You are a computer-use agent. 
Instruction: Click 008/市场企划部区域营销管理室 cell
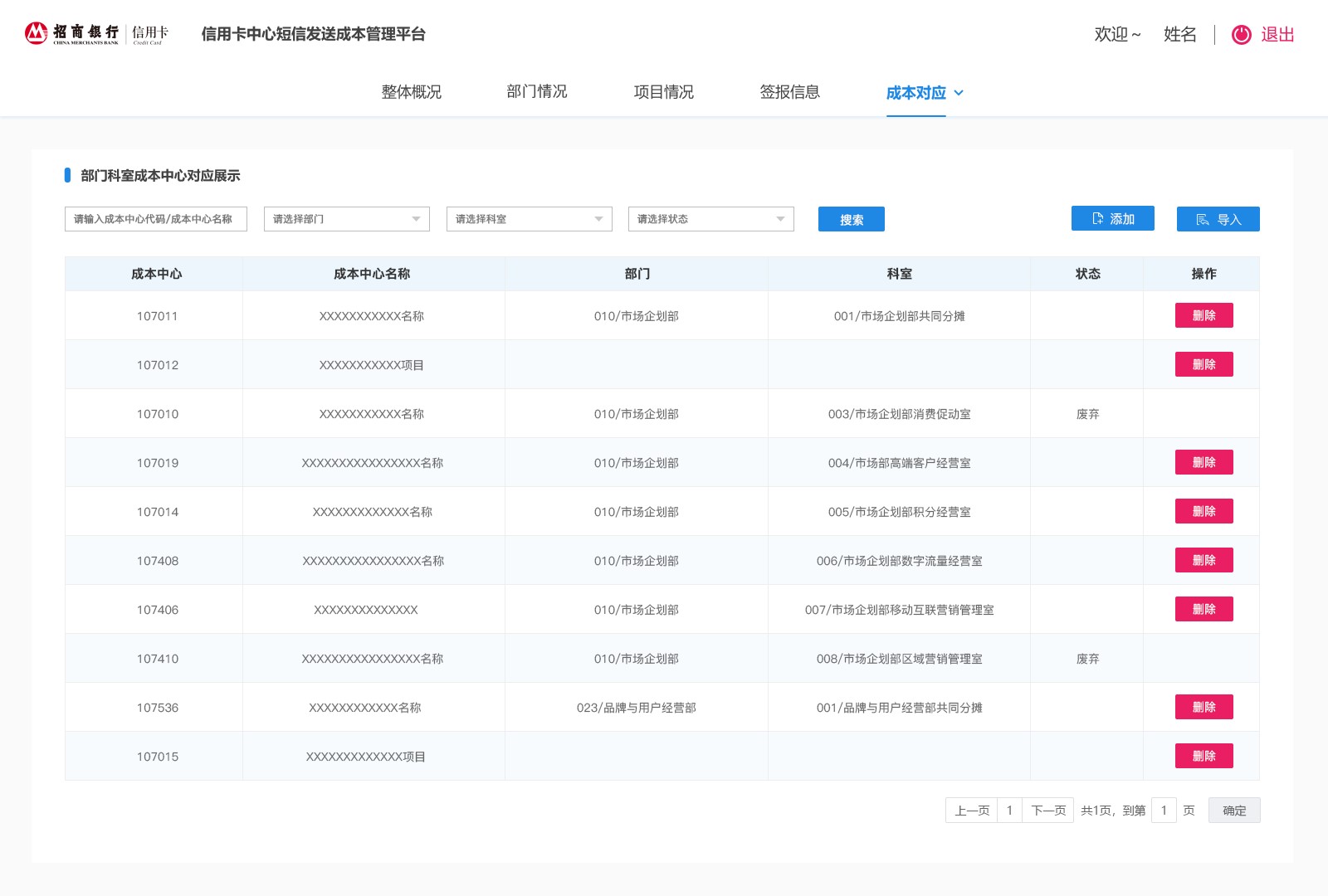point(900,659)
